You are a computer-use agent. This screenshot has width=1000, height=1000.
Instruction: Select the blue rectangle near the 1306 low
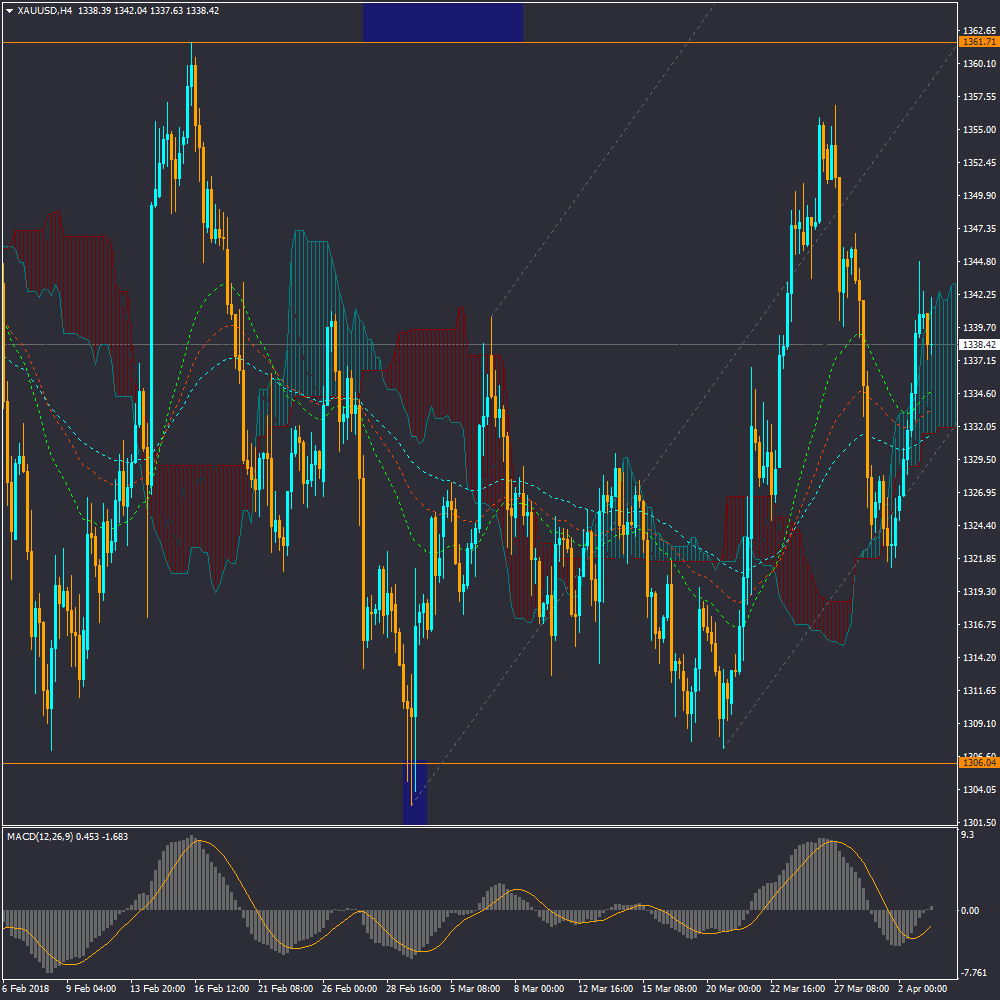[415, 792]
